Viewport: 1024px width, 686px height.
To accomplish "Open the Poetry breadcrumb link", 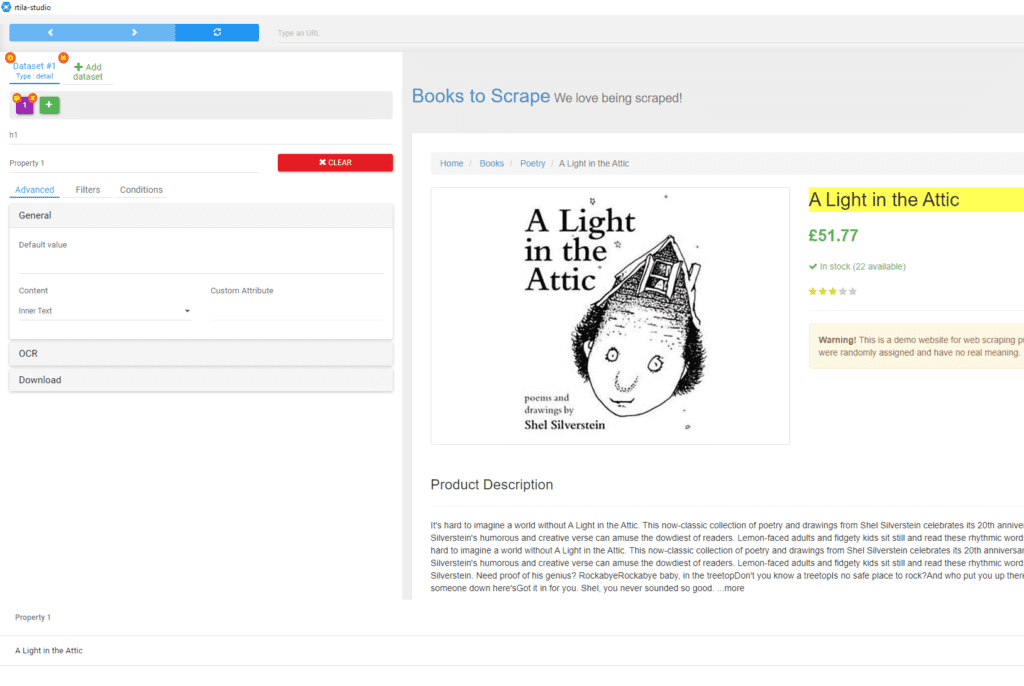I will [532, 163].
